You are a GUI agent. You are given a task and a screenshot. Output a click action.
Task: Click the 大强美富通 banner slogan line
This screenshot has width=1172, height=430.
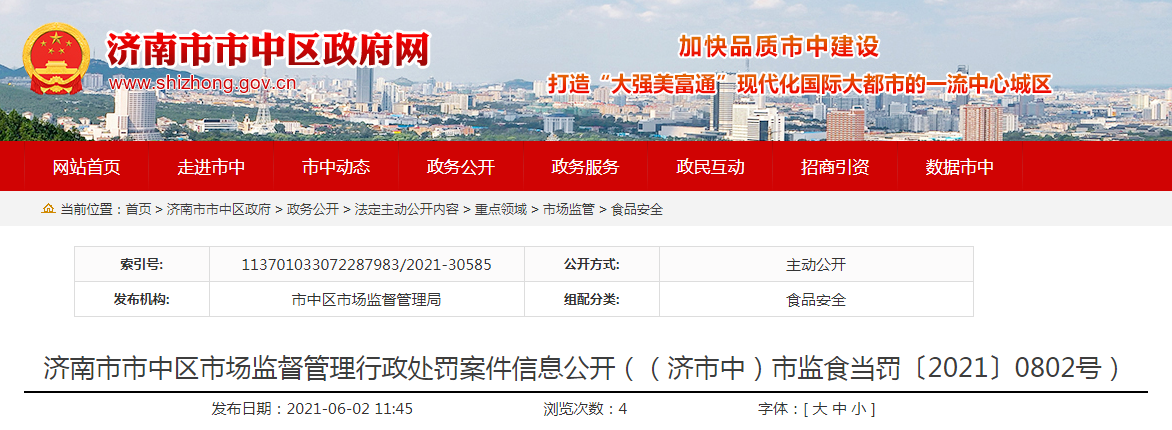click(x=800, y=83)
